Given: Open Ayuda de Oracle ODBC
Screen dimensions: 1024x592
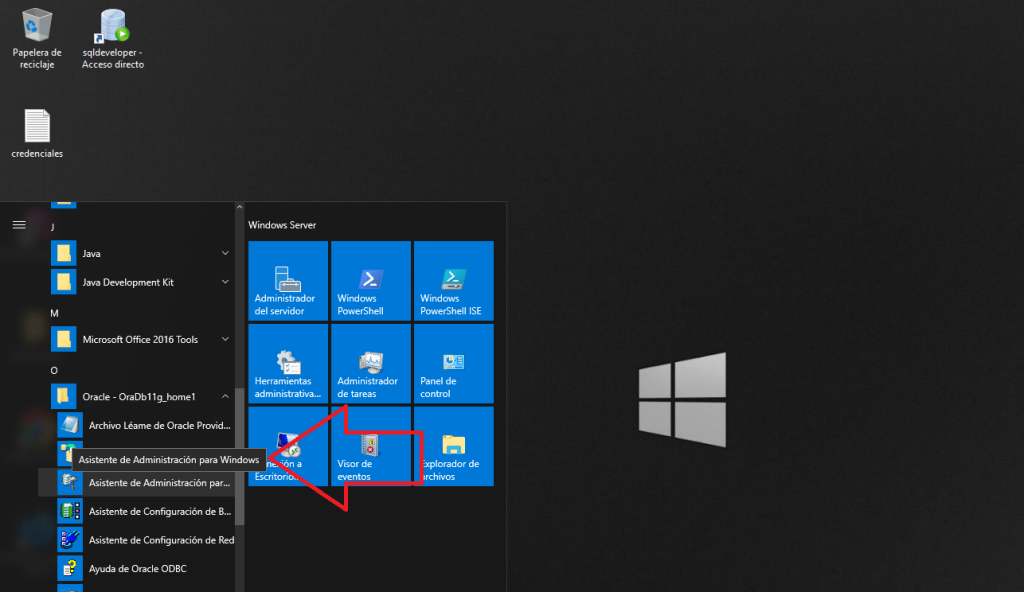Looking at the screenshot, I should click(x=140, y=569).
